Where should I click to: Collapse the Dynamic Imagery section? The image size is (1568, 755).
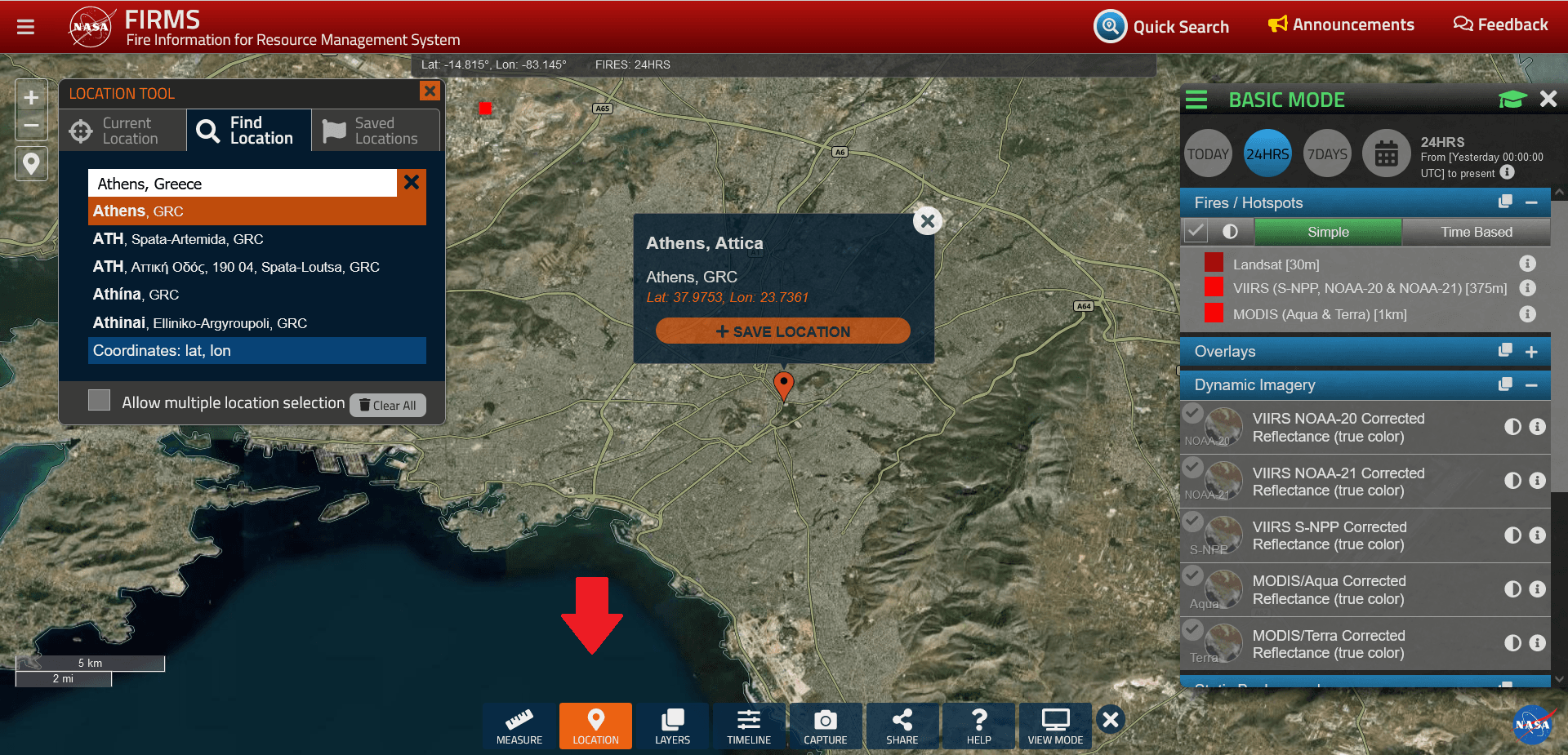1531,385
